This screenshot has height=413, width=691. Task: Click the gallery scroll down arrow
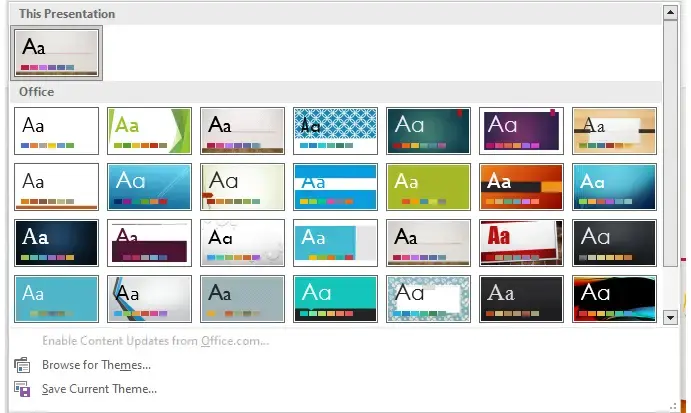tap(670, 317)
